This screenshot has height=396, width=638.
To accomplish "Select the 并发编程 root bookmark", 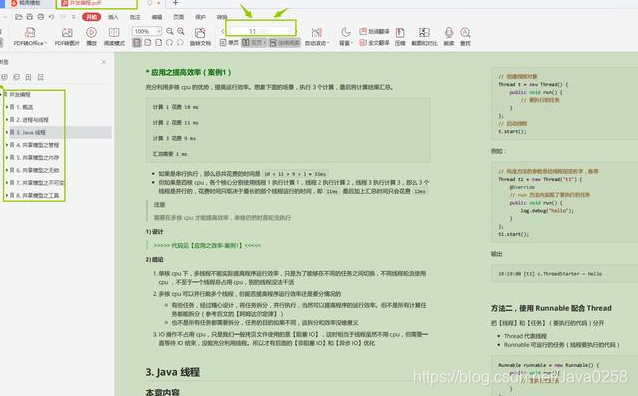I will [x=20, y=94].
